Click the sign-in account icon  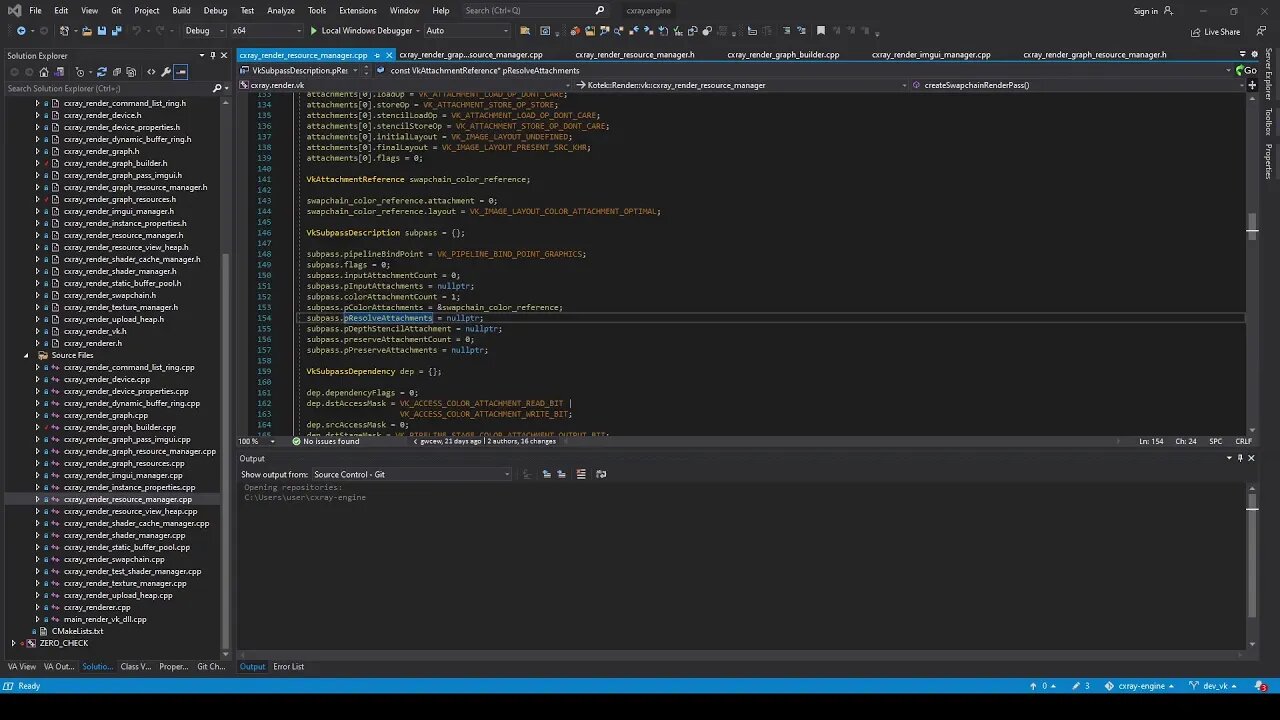pyautogui.click(x=1168, y=11)
